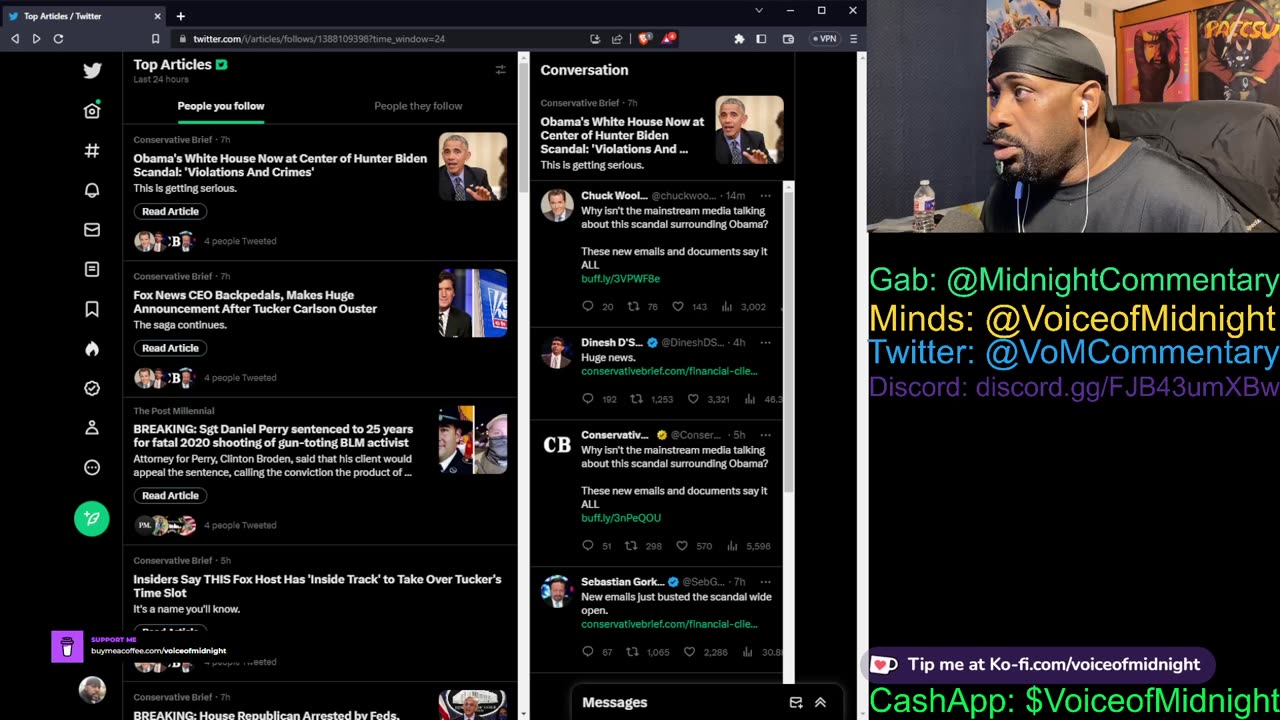Close the Top Articles / Twitter tab

pyautogui.click(x=157, y=16)
